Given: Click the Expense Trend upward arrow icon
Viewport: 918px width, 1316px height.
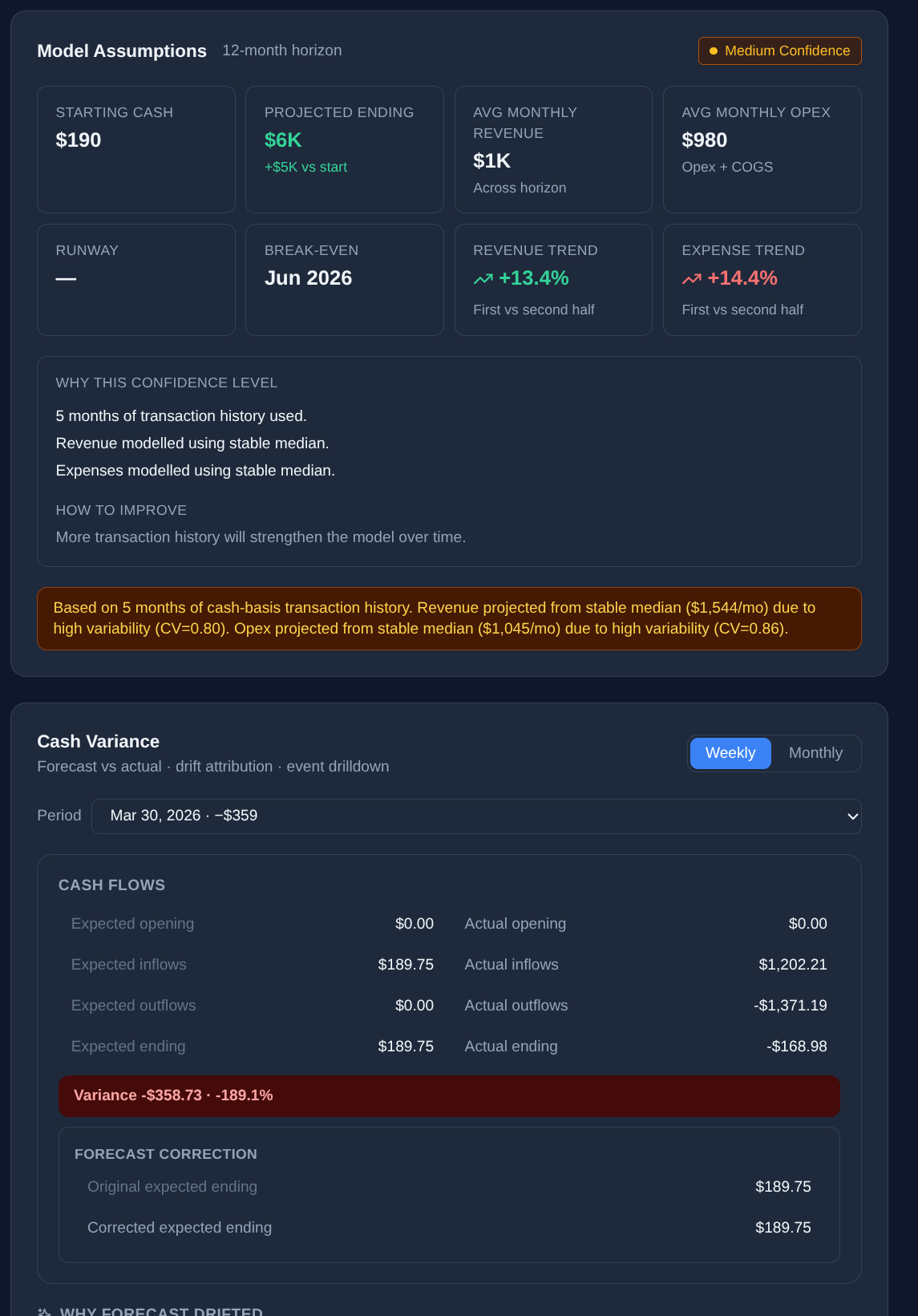Looking at the screenshot, I should (692, 279).
